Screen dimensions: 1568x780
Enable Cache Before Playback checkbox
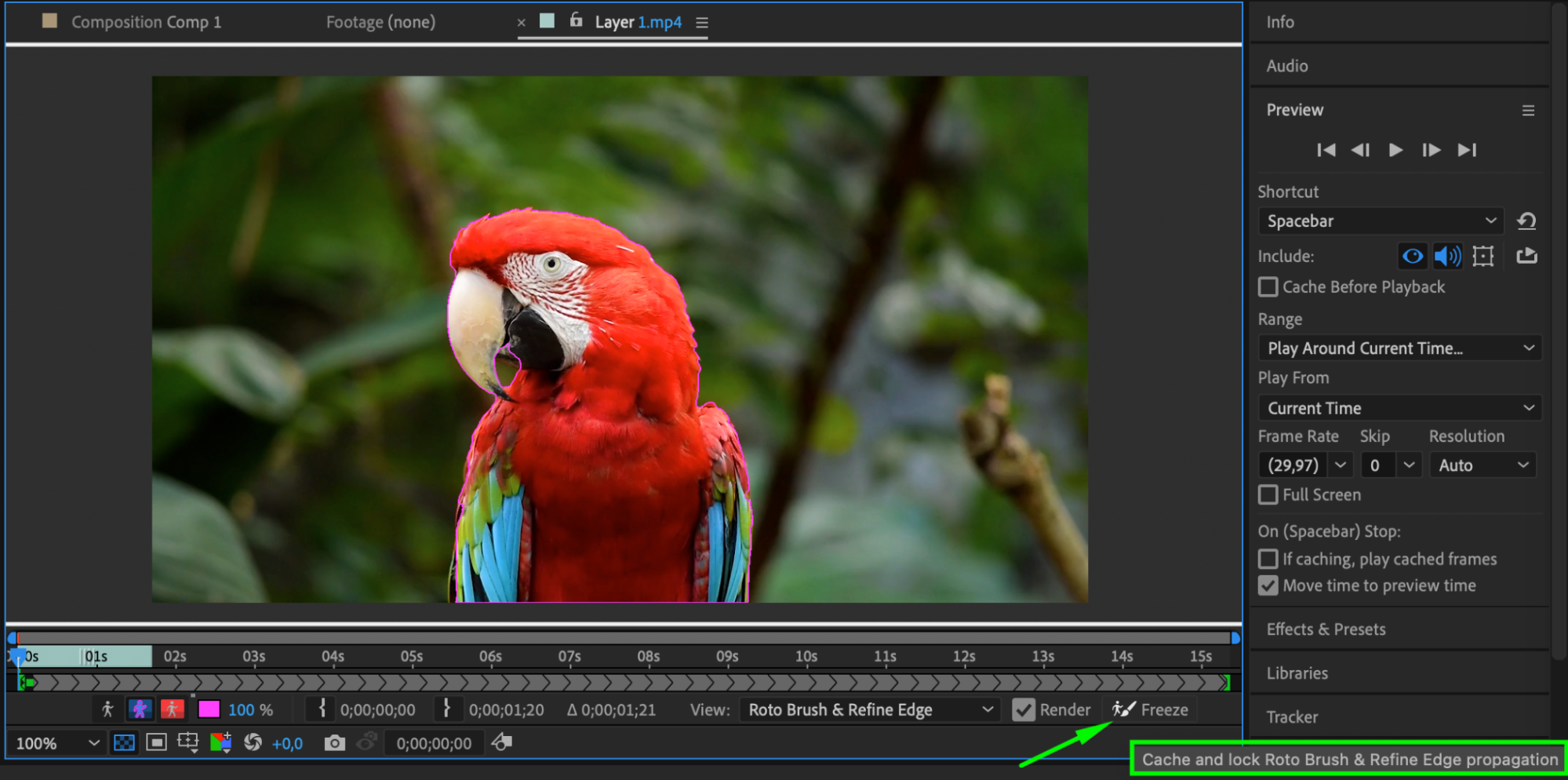pyautogui.click(x=1268, y=287)
